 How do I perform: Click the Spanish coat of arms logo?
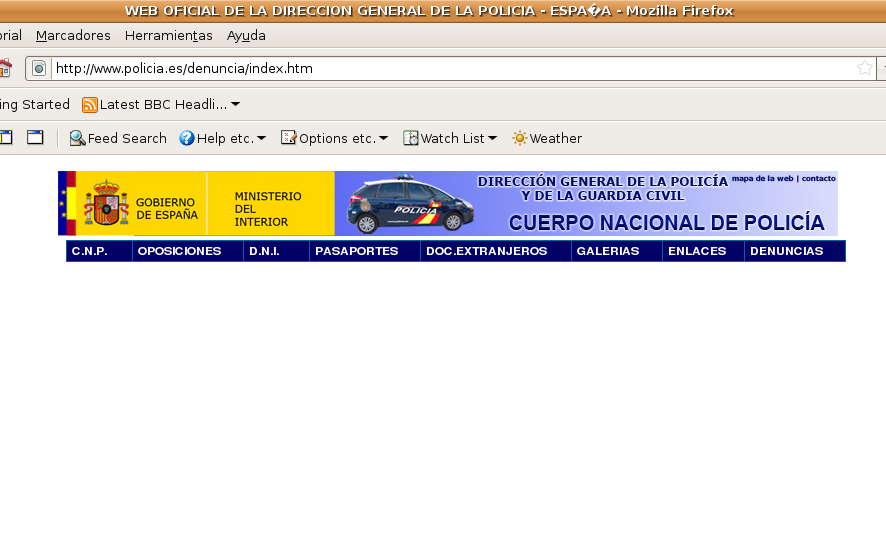pos(106,203)
